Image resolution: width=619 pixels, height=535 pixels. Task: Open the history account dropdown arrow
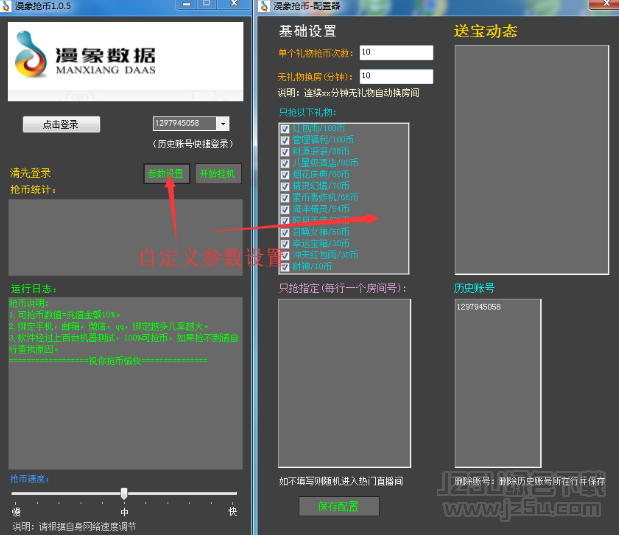tap(223, 124)
